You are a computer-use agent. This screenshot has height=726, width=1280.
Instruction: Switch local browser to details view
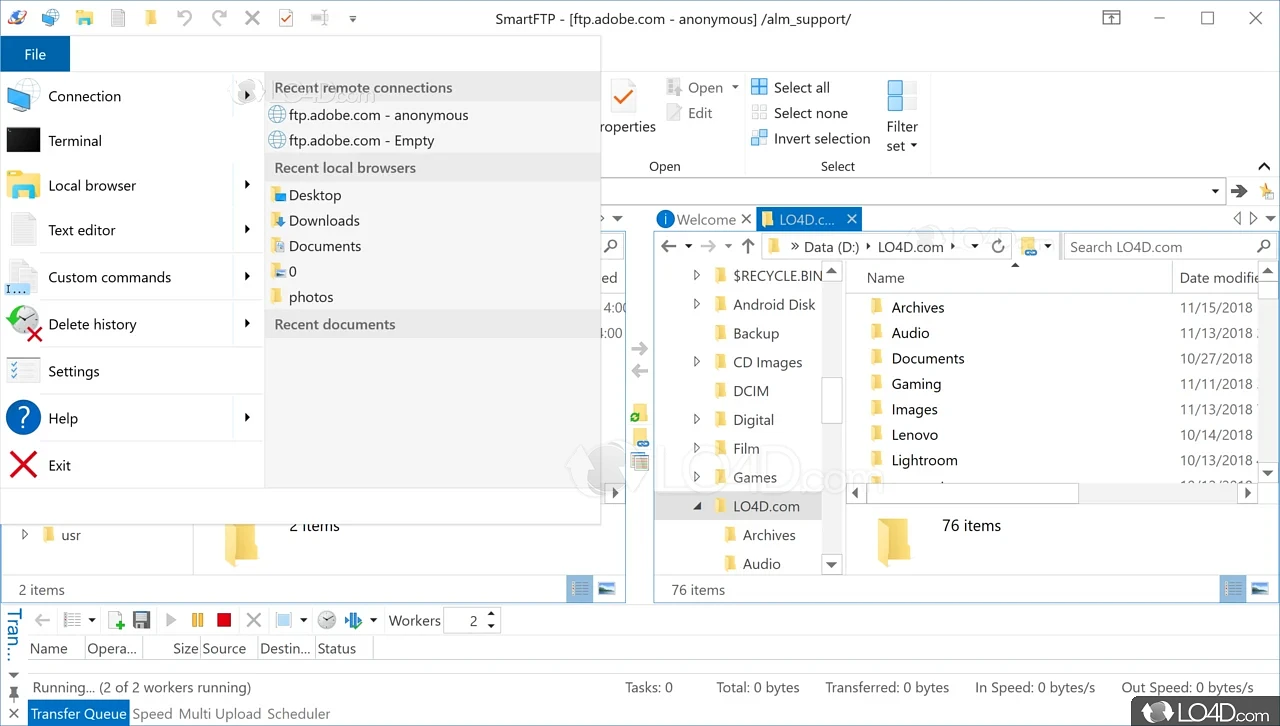1233,589
